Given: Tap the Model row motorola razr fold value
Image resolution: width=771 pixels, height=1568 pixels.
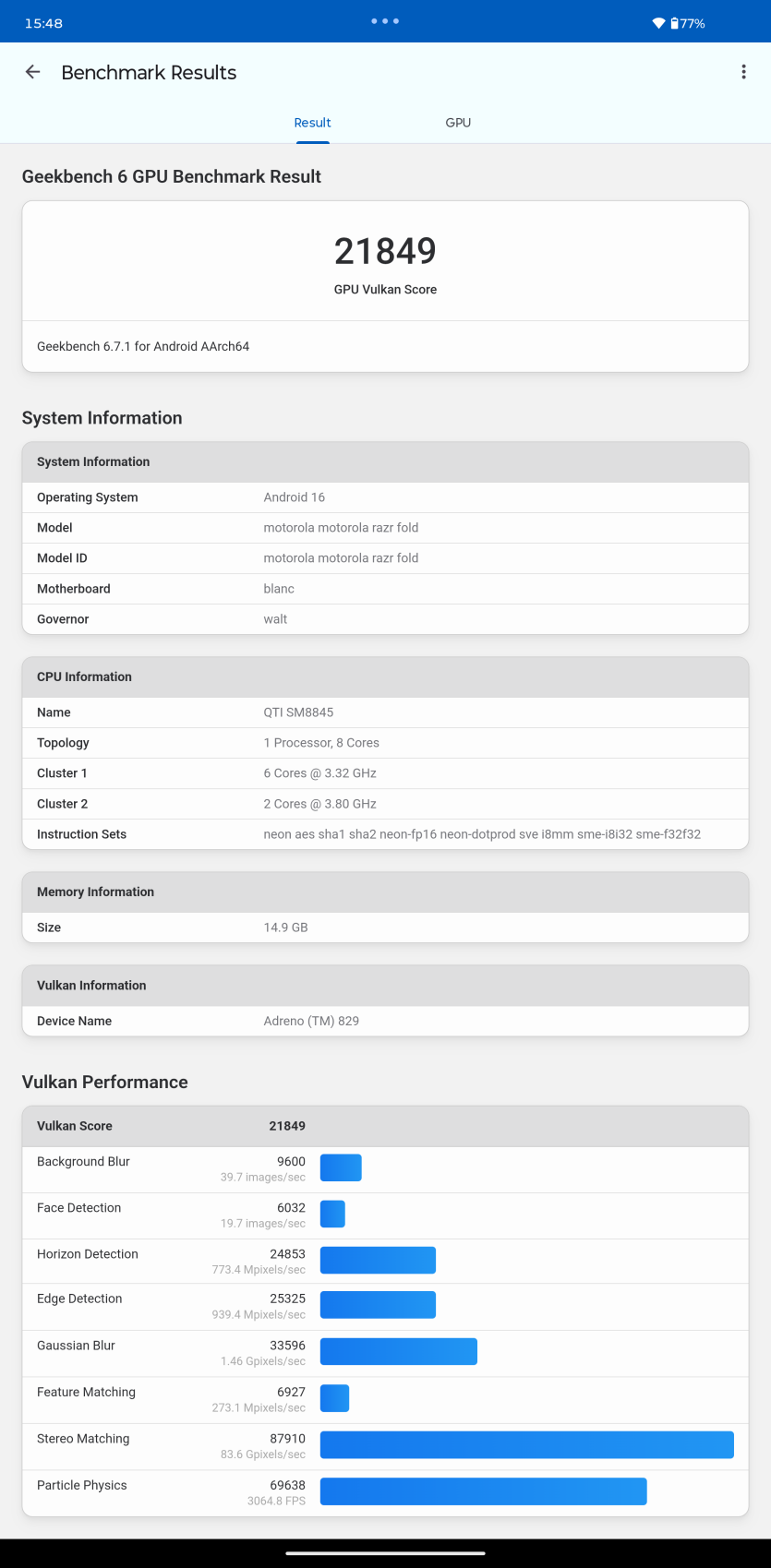Looking at the screenshot, I should 341,528.
